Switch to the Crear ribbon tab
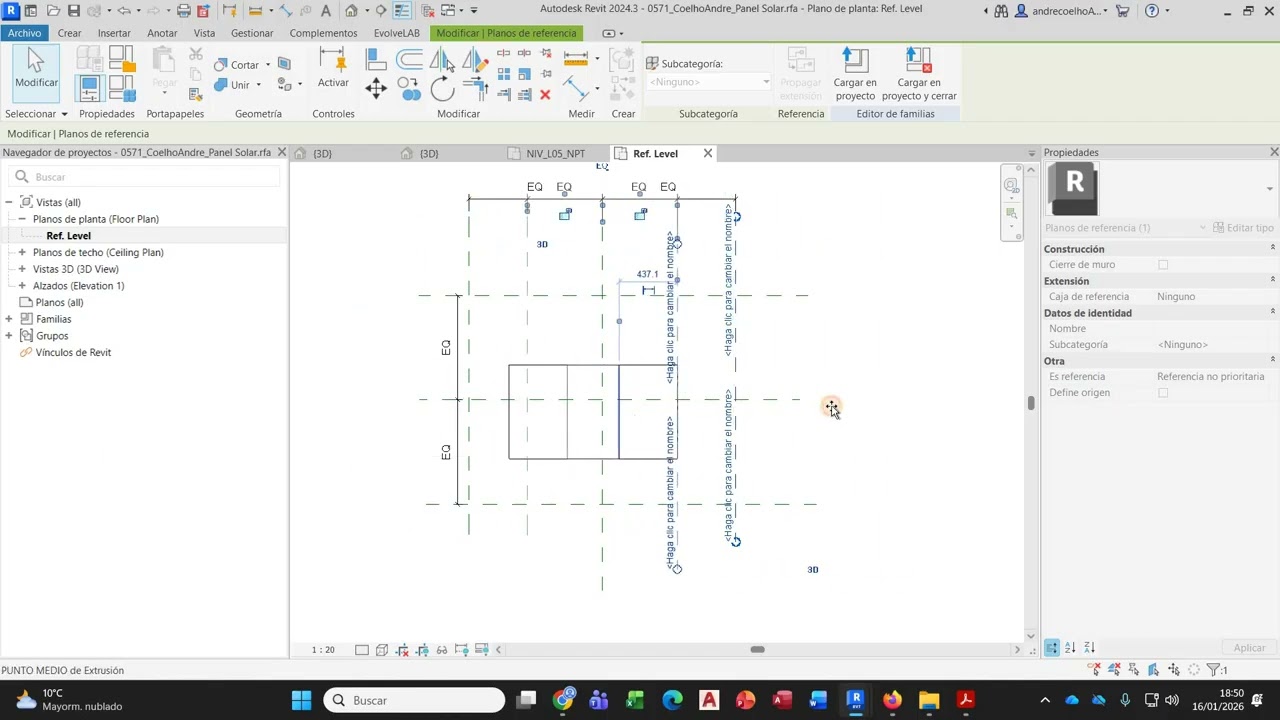The image size is (1280, 720). (x=69, y=33)
